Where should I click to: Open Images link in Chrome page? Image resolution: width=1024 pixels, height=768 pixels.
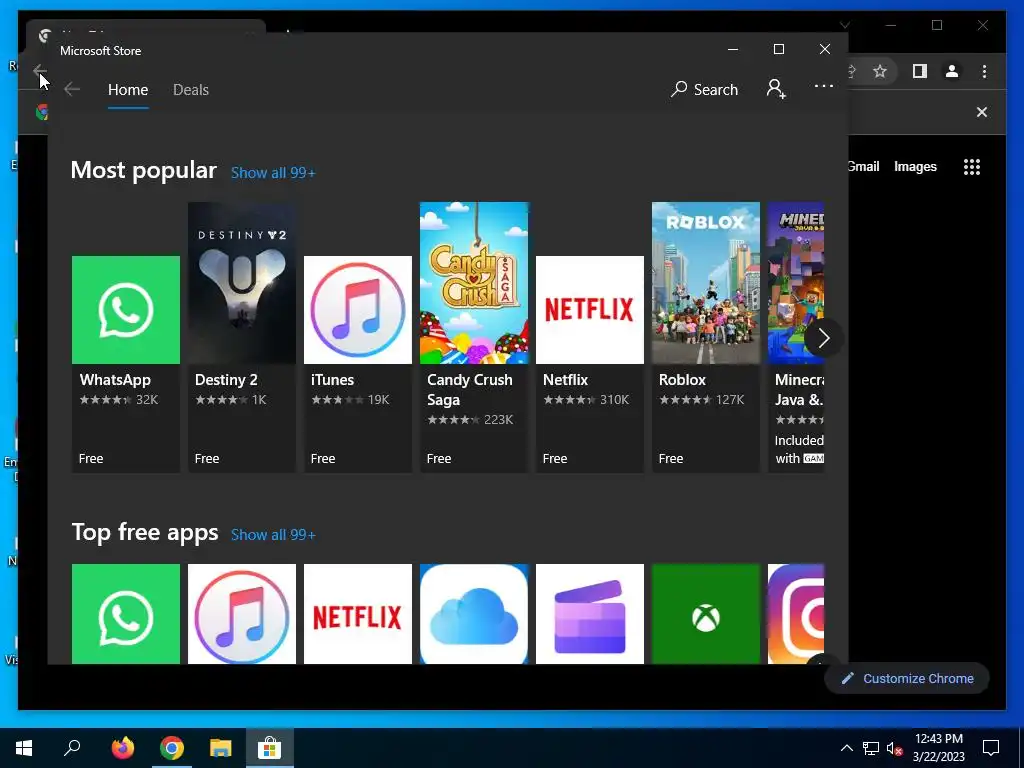click(x=915, y=167)
